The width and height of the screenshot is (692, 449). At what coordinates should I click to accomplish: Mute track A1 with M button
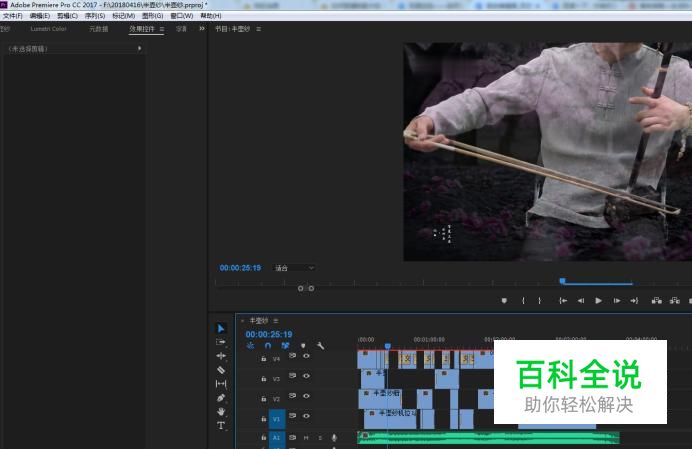(x=306, y=438)
